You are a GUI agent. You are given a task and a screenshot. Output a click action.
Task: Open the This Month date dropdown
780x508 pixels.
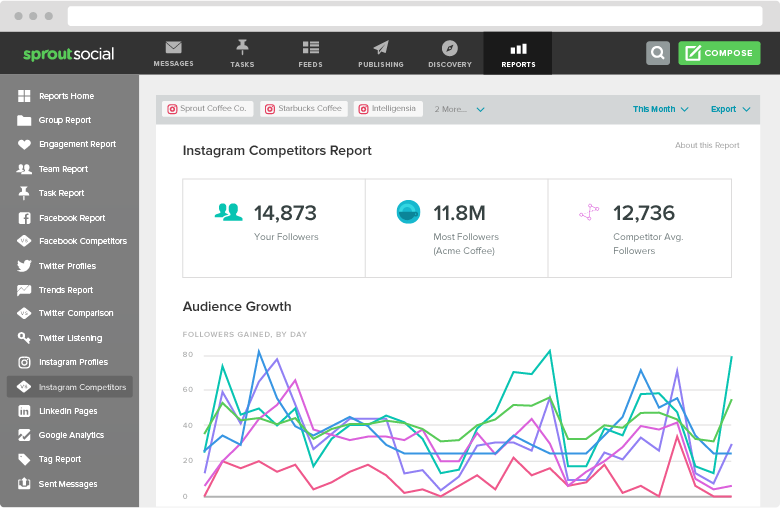pyautogui.click(x=660, y=109)
